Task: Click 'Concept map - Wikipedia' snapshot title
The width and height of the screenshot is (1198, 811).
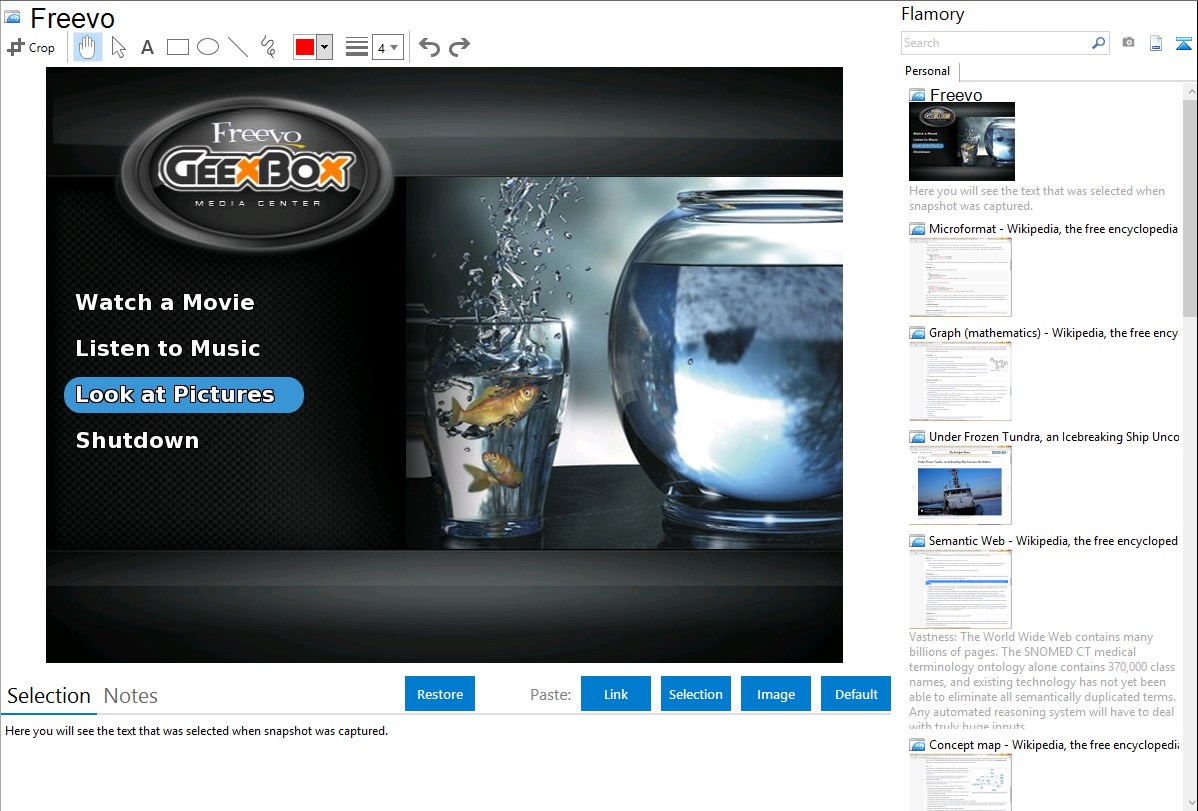Action: click(x=1053, y=744)
